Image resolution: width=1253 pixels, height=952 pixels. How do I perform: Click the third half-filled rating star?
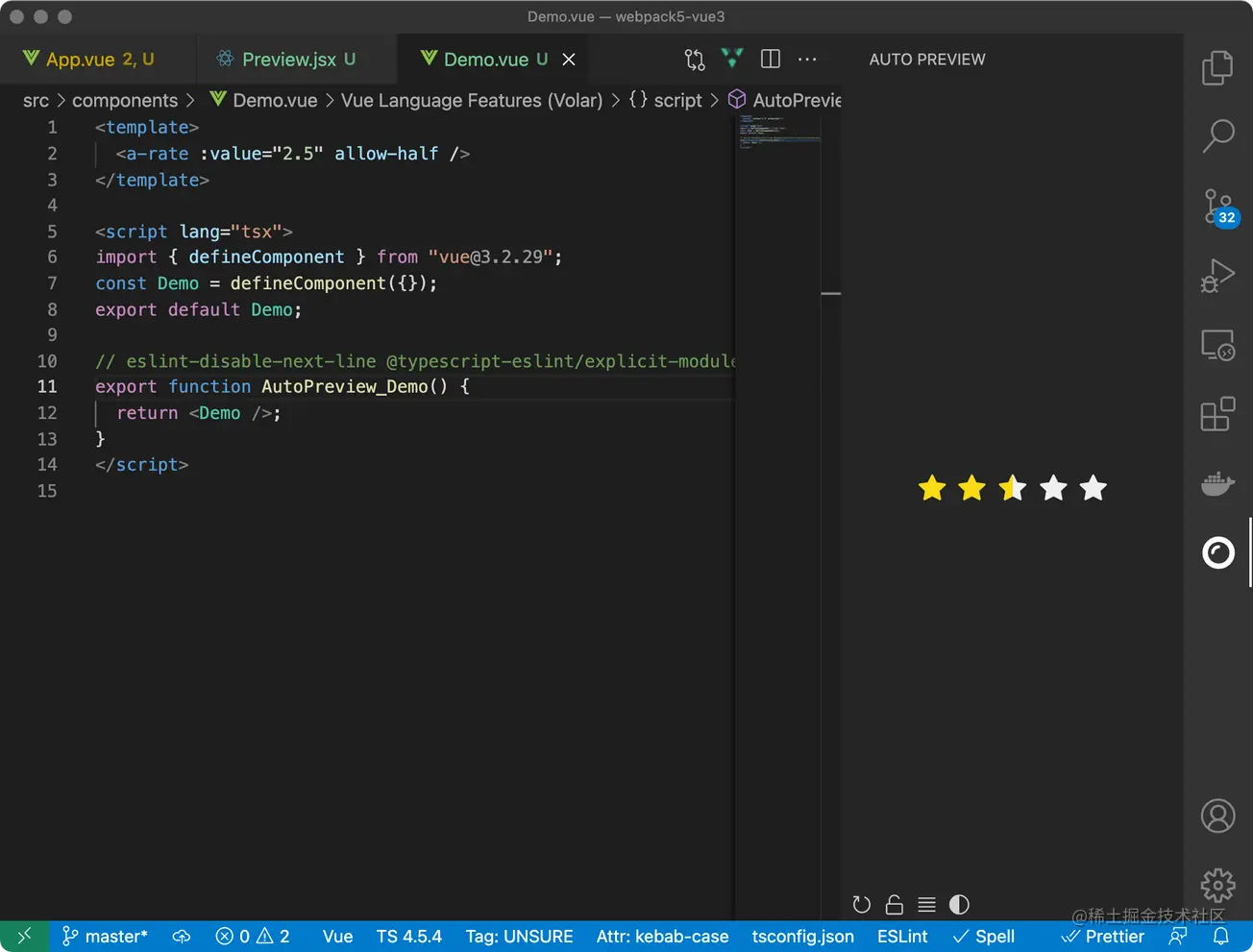point(1013,488)
